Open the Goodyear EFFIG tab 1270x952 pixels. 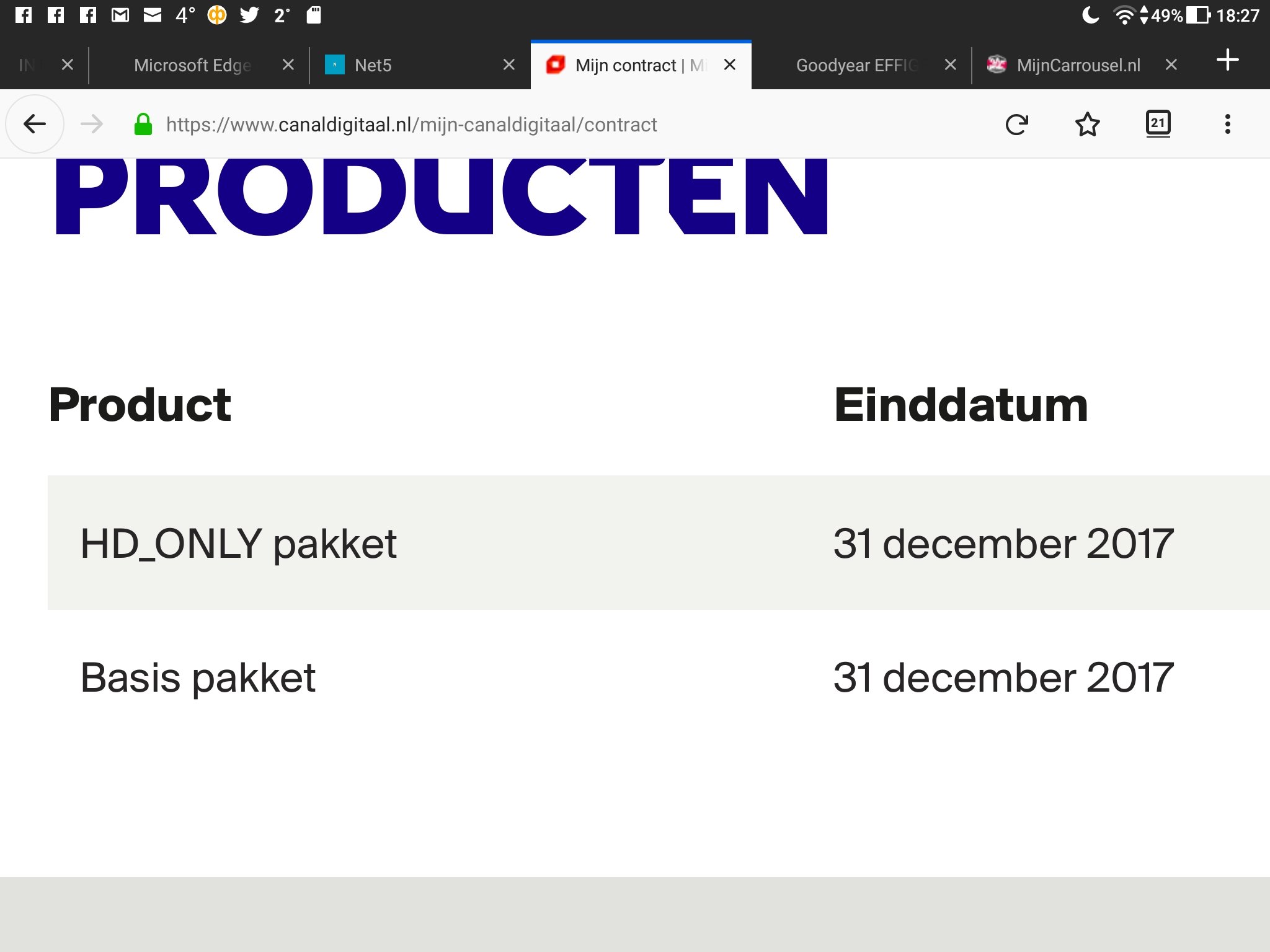click(x=856, y=65)
